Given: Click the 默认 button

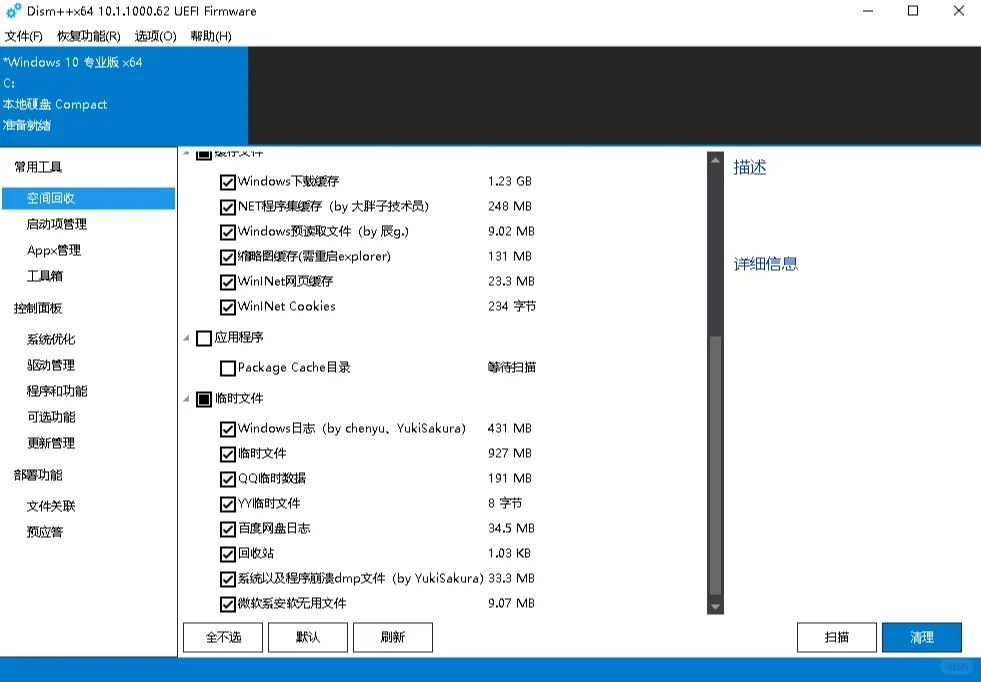Looking at the screenshot, I should click(x=308, y=637).
